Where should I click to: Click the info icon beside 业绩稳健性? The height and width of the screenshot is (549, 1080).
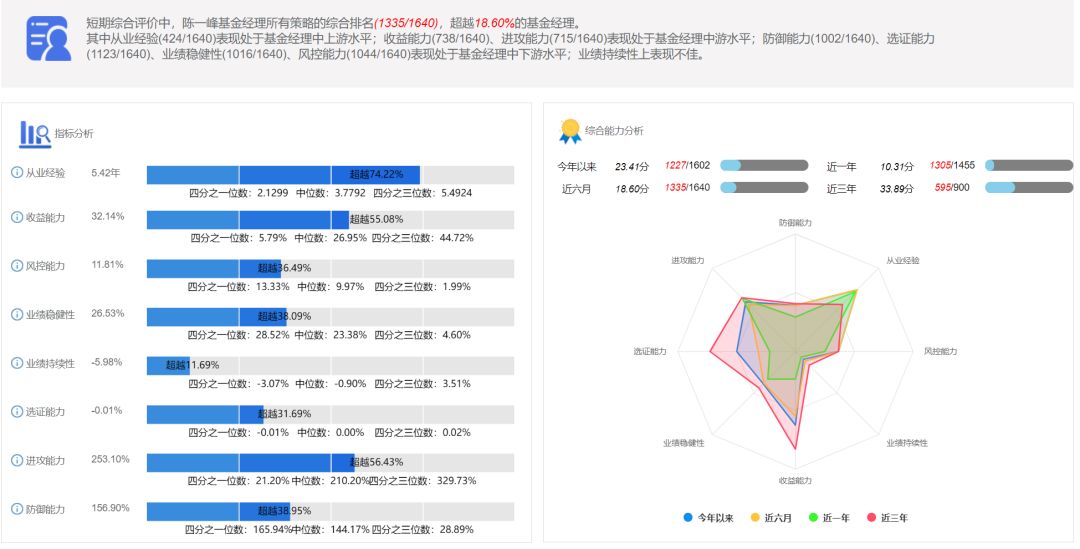(x=17, y=315)
